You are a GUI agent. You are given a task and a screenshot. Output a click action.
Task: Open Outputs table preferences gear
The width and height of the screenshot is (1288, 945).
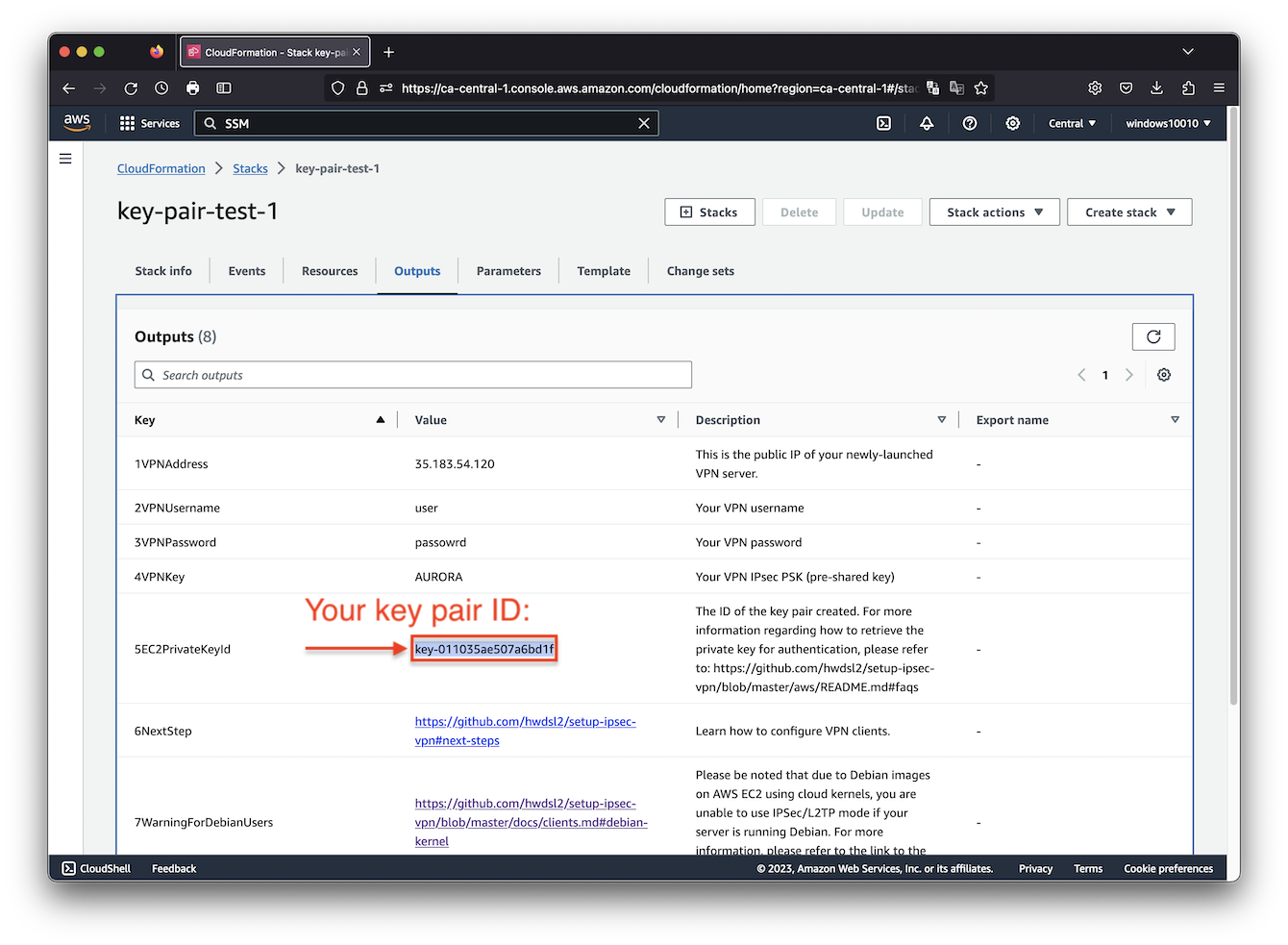click(1164, 375)
